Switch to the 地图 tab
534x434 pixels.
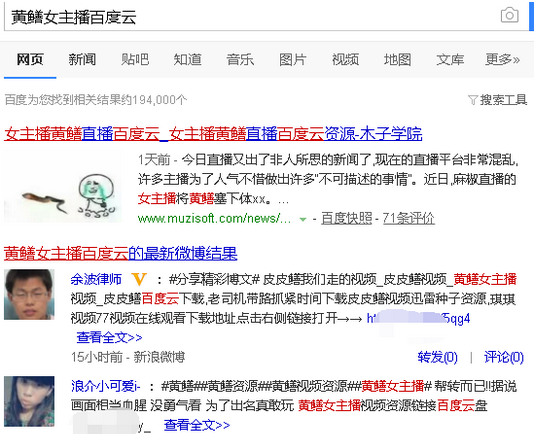(x=397, y=60)
